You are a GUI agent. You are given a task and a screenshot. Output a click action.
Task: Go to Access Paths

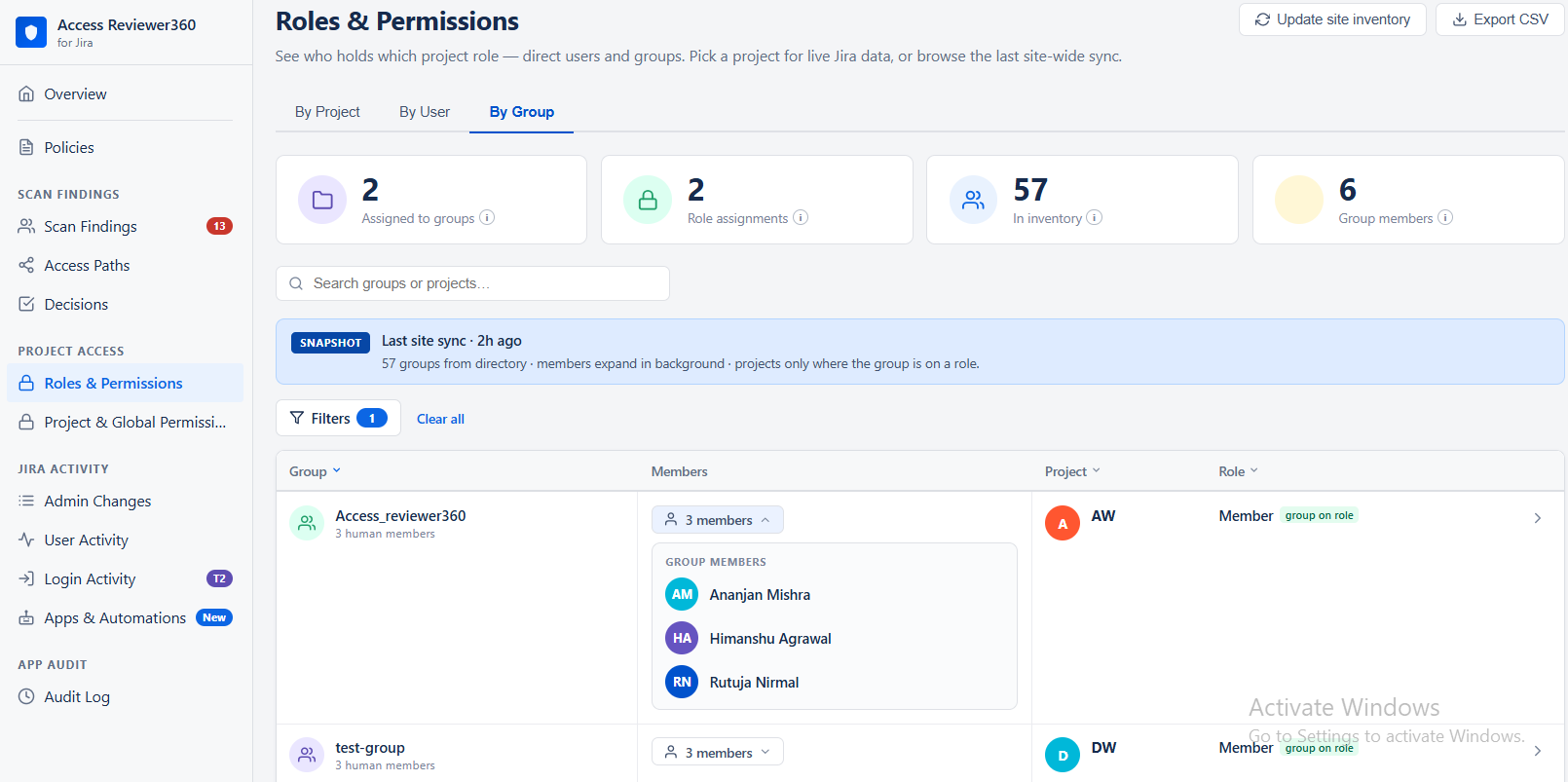coord(125,266)
